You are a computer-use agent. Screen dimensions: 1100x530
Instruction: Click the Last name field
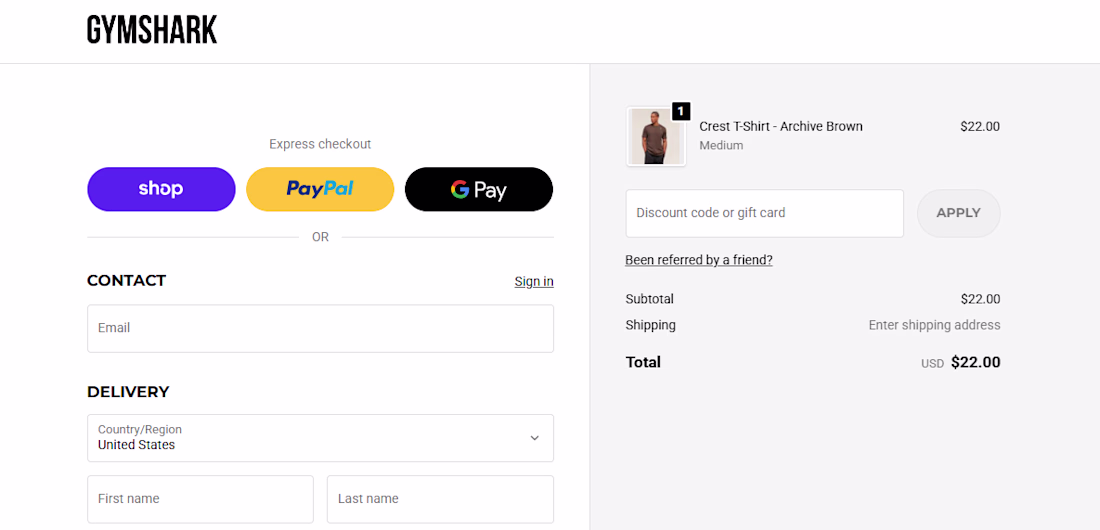pos(440,499)
